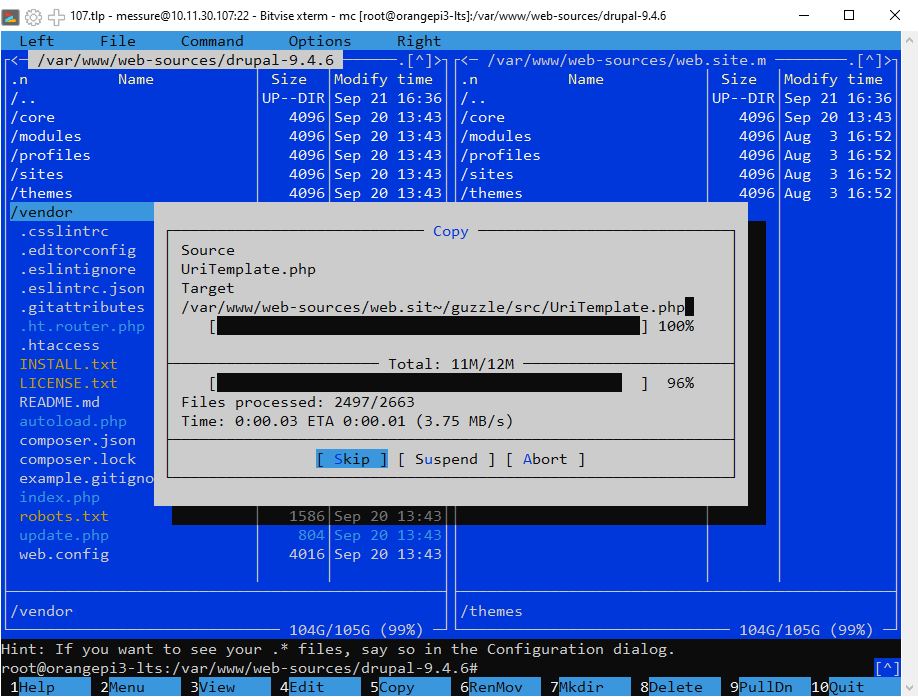
Task: Select README.md file
Action: (x=59, y=402)
